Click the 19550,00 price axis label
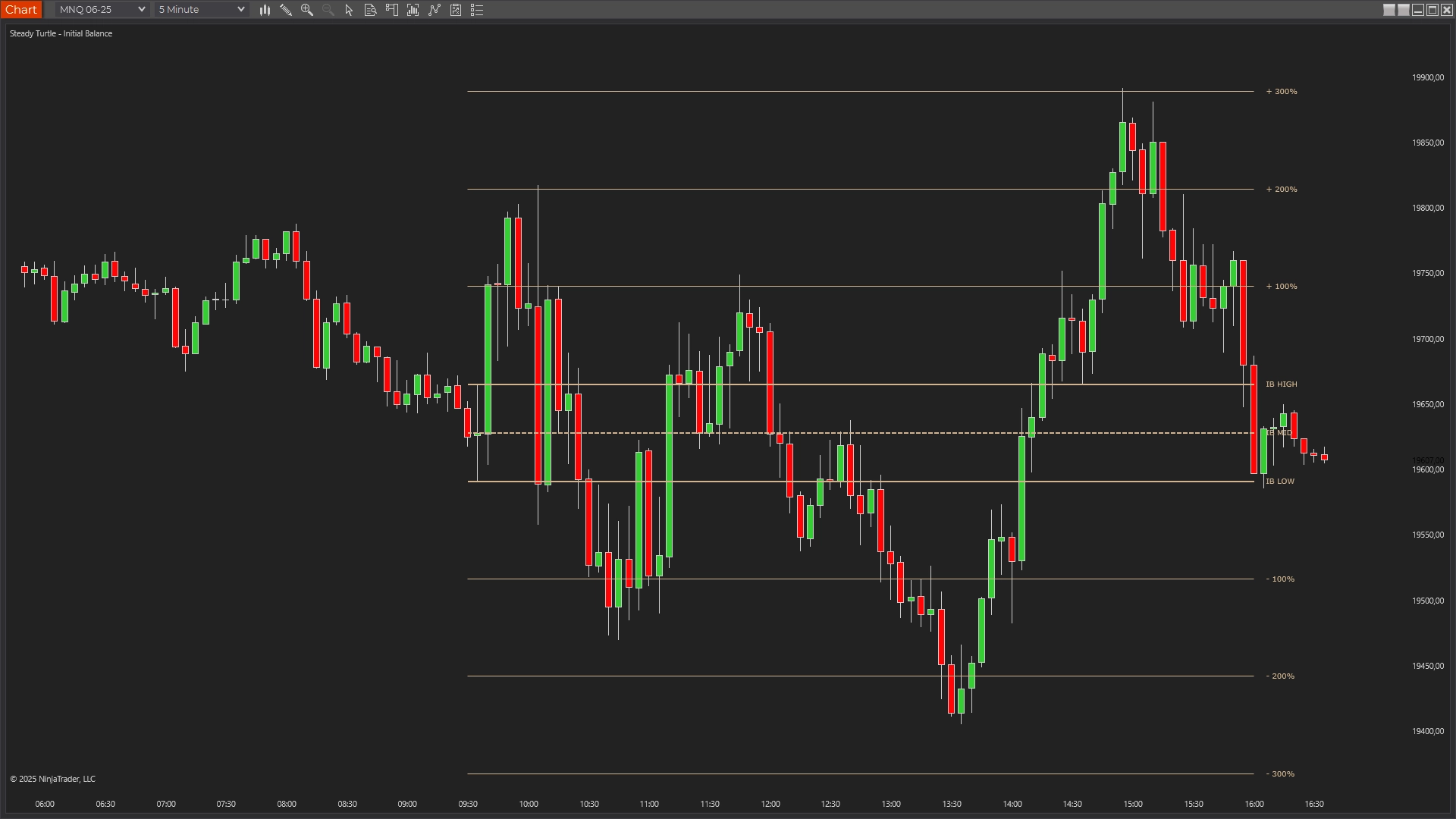This screenshot has width=1456, height=819. pos(1428,535)
